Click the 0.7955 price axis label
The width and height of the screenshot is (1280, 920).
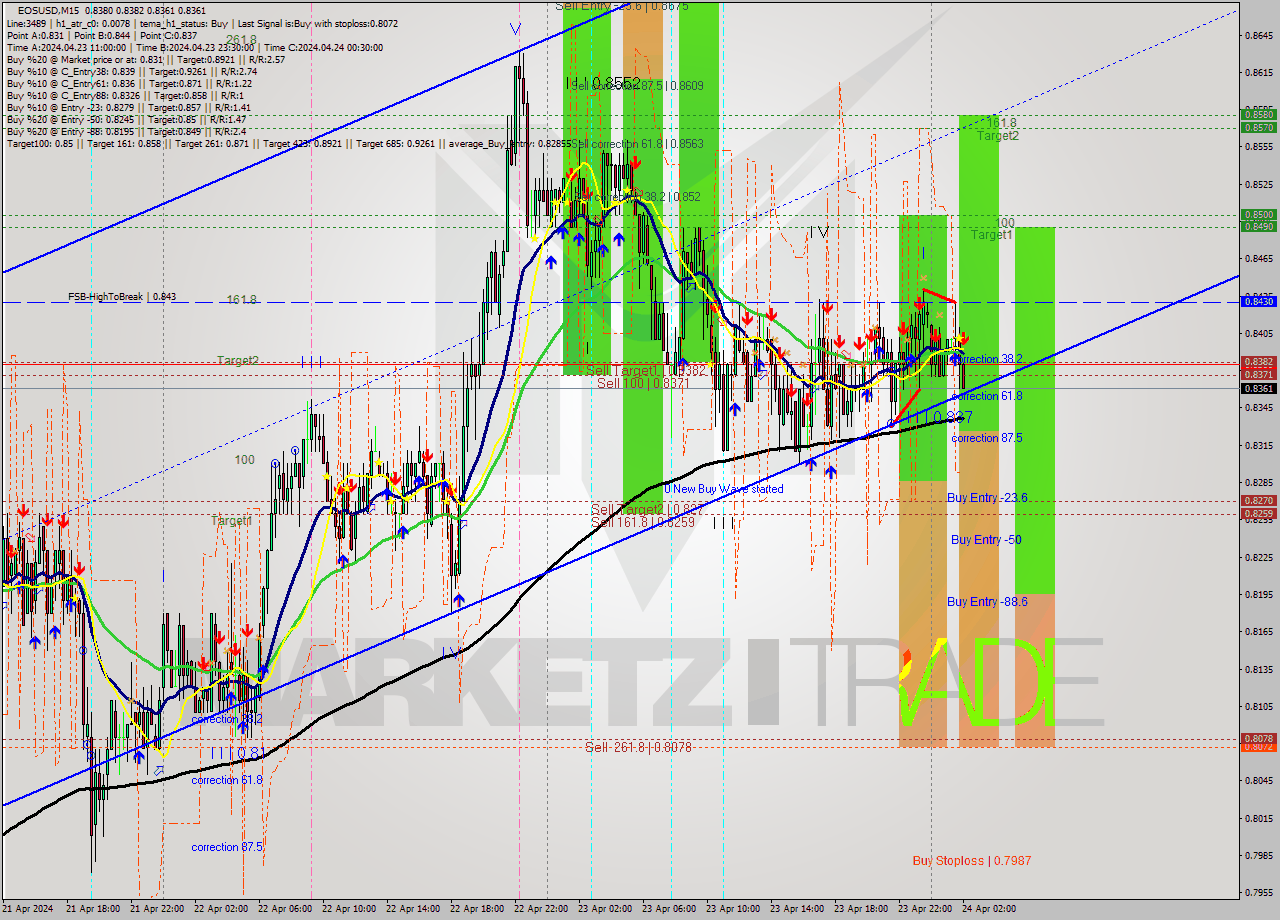pos(1259,892)
